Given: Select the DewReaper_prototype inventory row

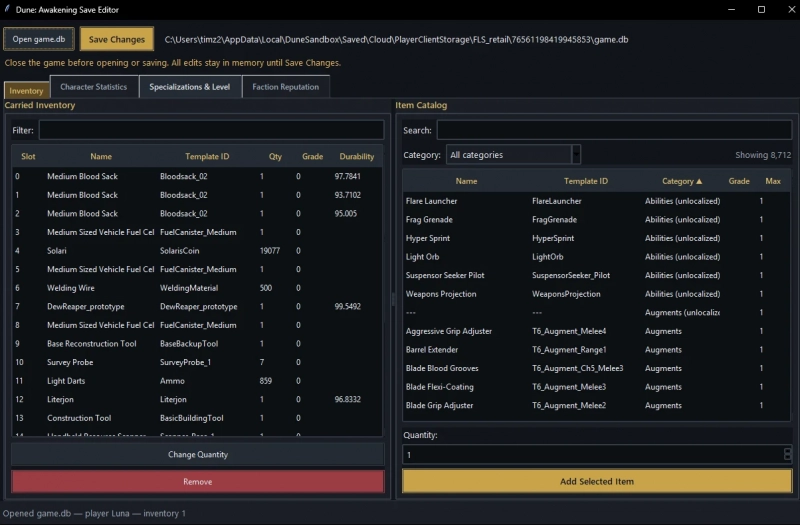Looking at the screenshot, I should tap(197, 307).
